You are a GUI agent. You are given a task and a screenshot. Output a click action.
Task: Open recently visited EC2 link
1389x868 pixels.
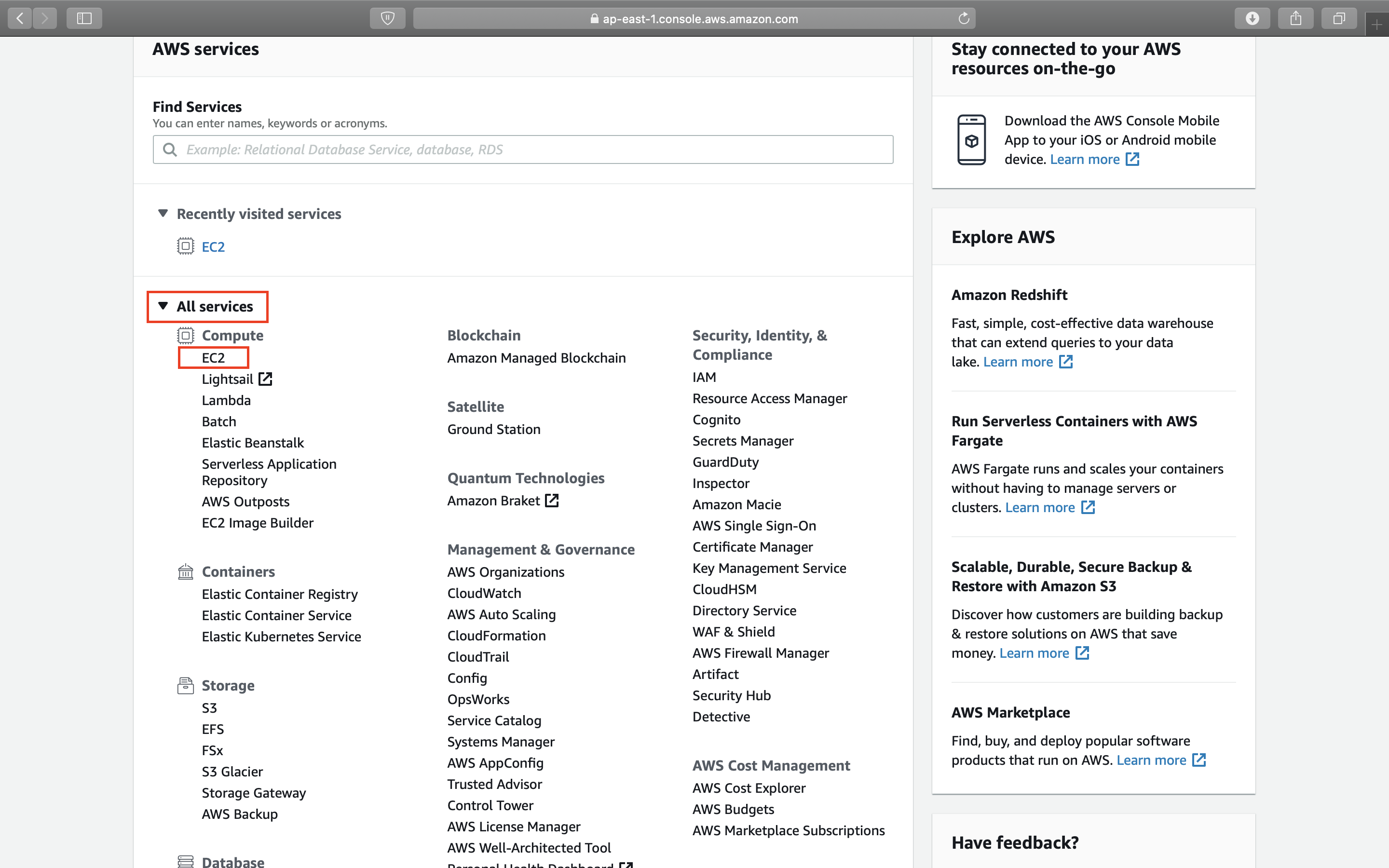pyautogui.click(x=213, y=247)
